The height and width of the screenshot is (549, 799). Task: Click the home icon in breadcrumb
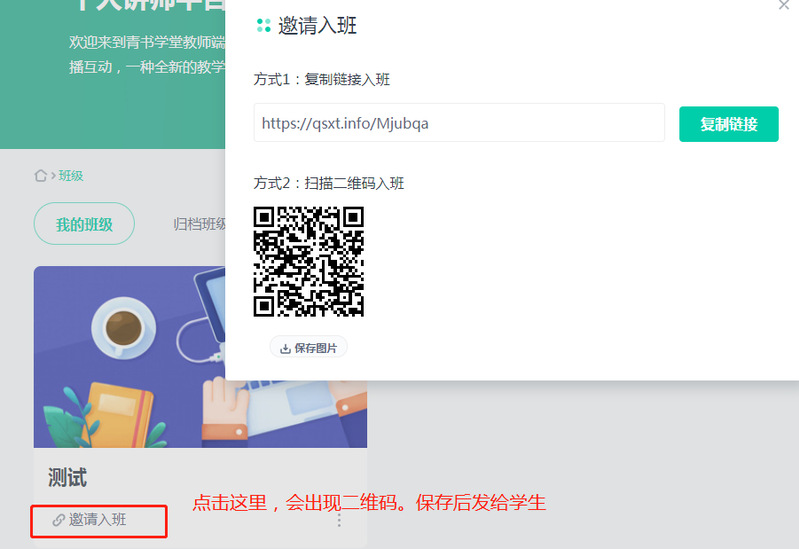[41, 175]
